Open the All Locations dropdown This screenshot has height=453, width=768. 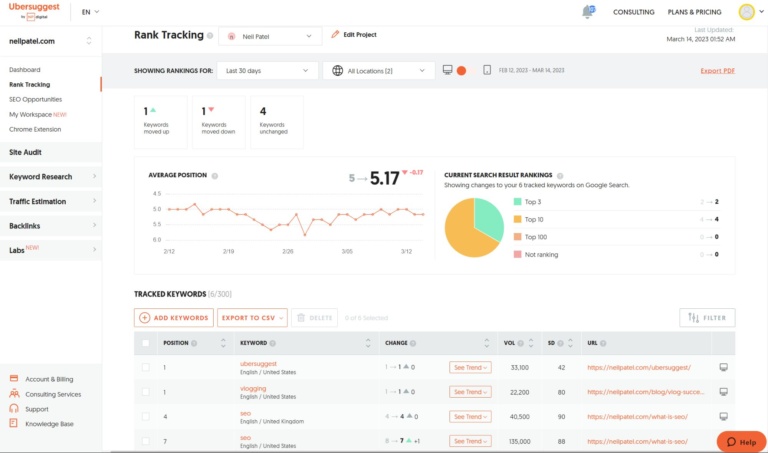coord(379,71)
